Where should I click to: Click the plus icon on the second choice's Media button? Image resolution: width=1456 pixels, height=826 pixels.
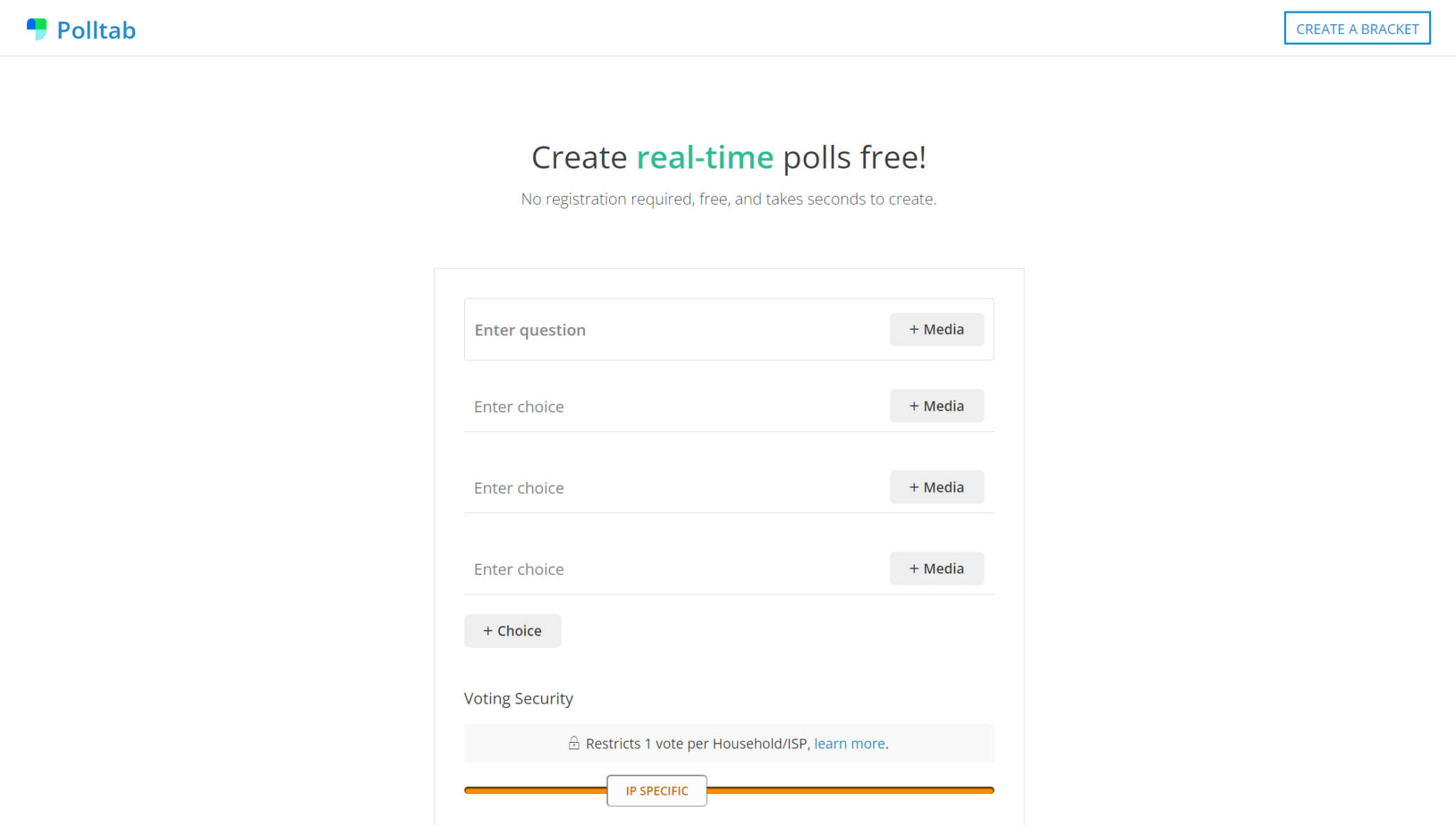click(914, 487)
